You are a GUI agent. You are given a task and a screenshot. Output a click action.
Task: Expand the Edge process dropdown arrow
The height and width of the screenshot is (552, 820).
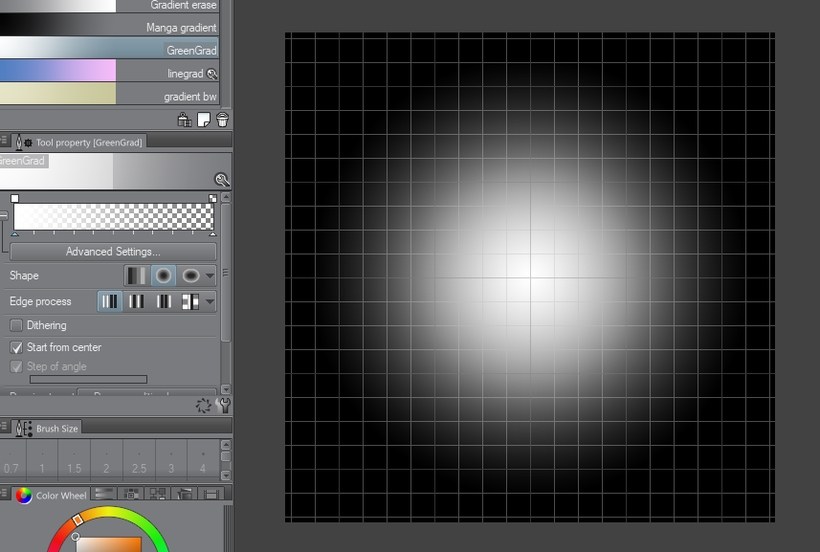click(x=210, y=302)
